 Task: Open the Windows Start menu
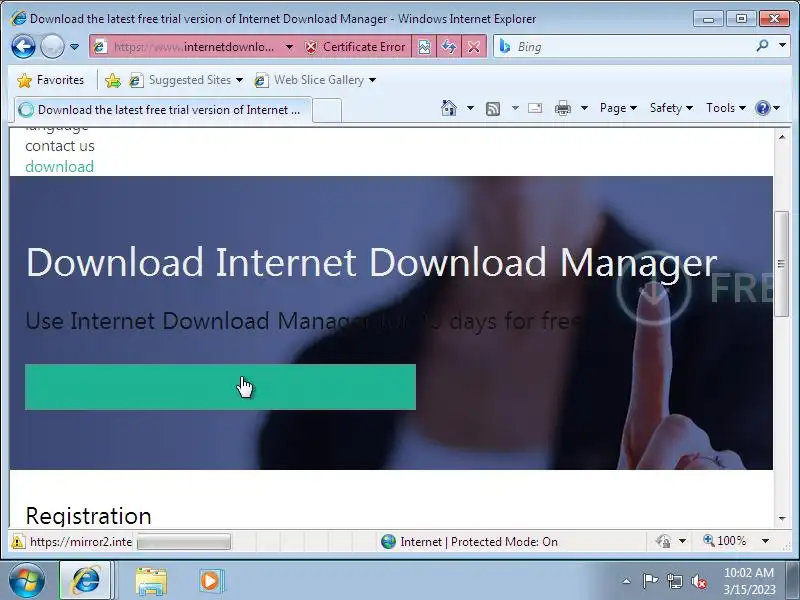(x=27, y=581)
